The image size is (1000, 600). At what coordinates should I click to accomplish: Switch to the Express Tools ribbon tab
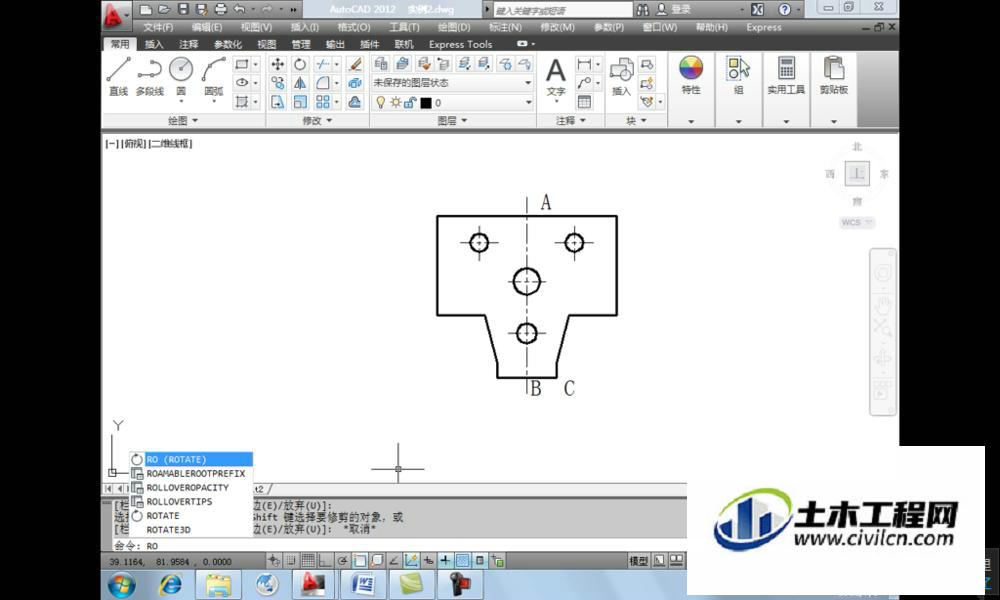[460, 44]
